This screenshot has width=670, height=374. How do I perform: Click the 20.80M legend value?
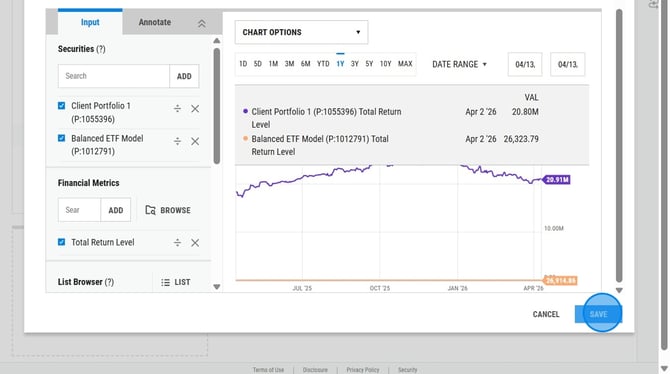(525, 112)
